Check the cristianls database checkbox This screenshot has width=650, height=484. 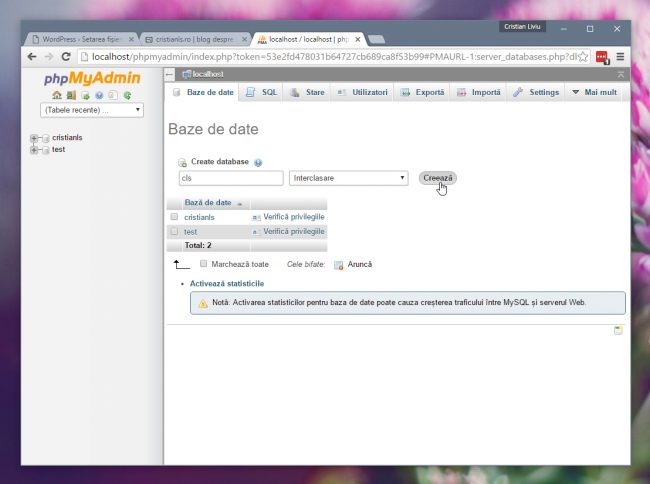(x=174, y=217)
